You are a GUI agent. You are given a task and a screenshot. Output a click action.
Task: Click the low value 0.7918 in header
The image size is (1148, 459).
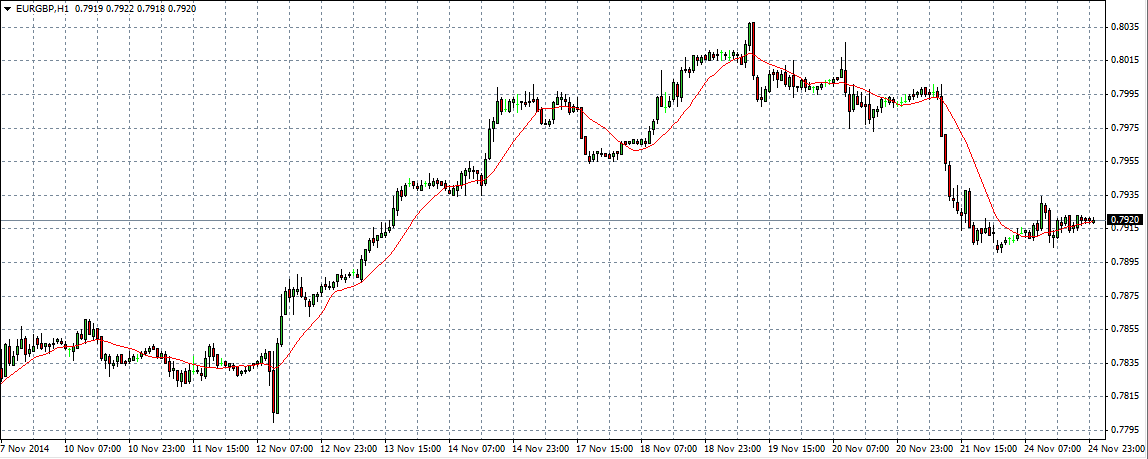[x=149, y=7]
